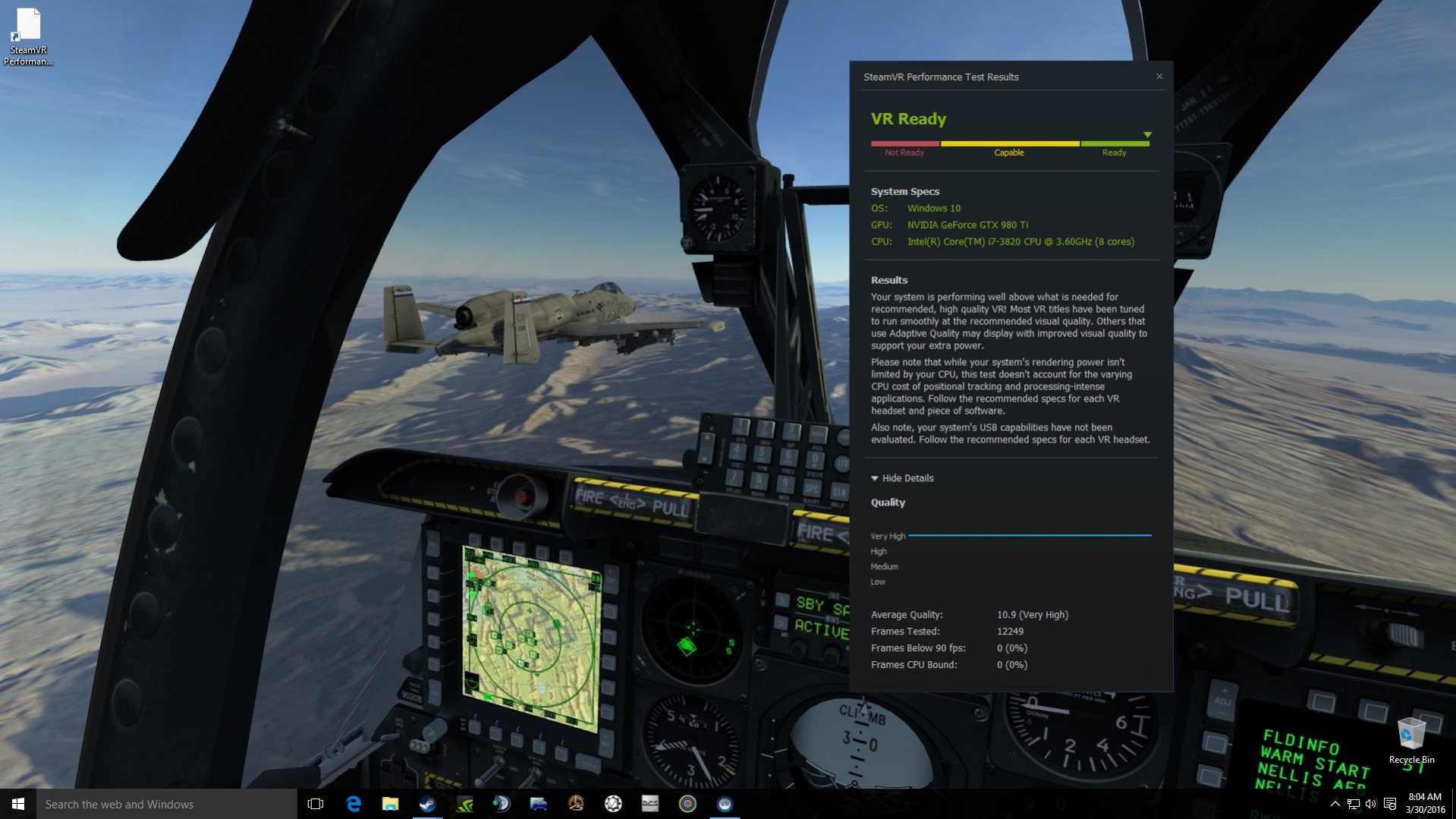Open the round target-like taskbar icon
The height and width of the screenshot is (819, 1456).
687,804
